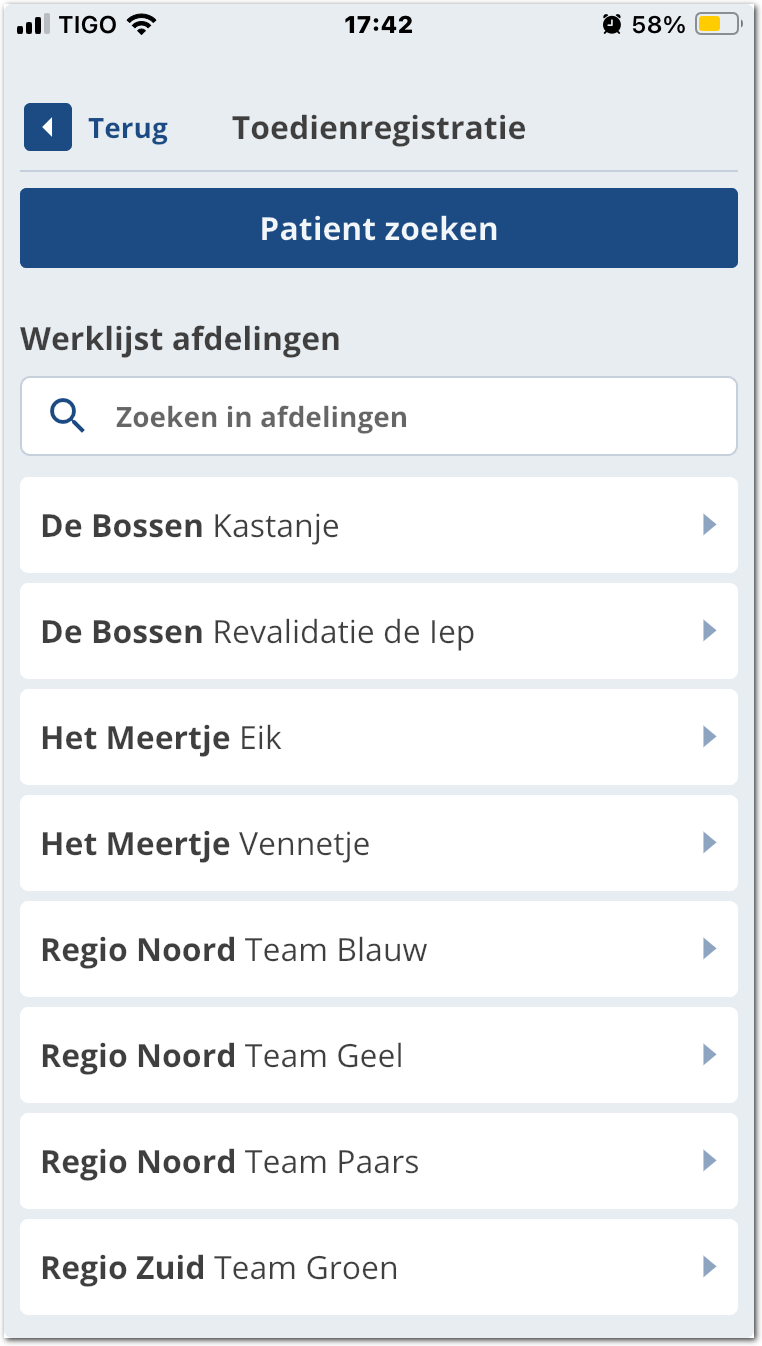Open chevron for Revalidatie de Iep
Image resolution: width=762 pixels, height=1346 pixels.
(x=709, y=631)
